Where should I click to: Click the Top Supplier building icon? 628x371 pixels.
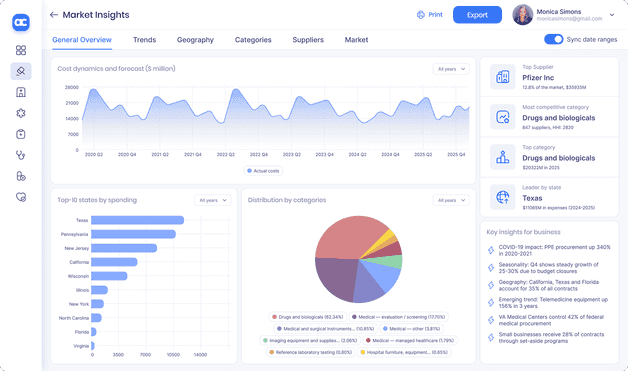tap(503, 77)
